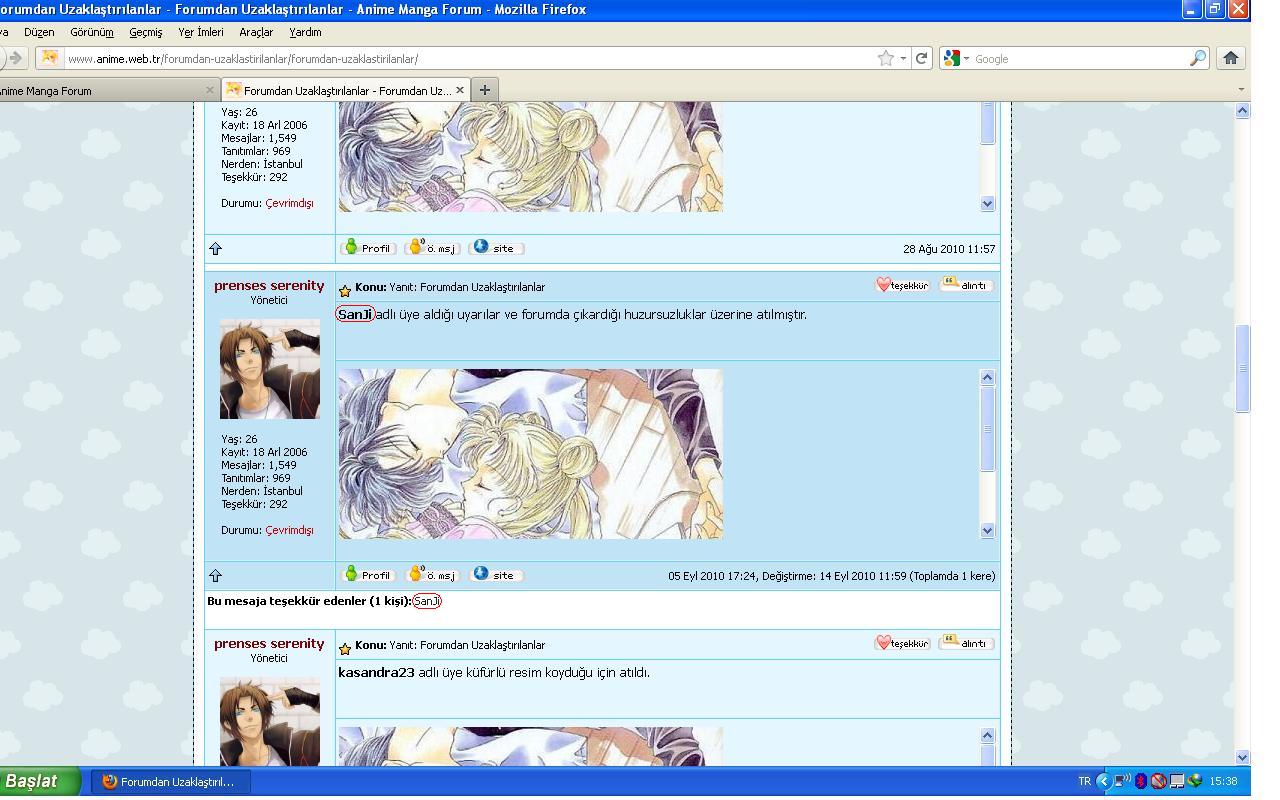Click signature scroll-up arrow in kasandra23 post
1280x800 pixels.
pos(988,735)
